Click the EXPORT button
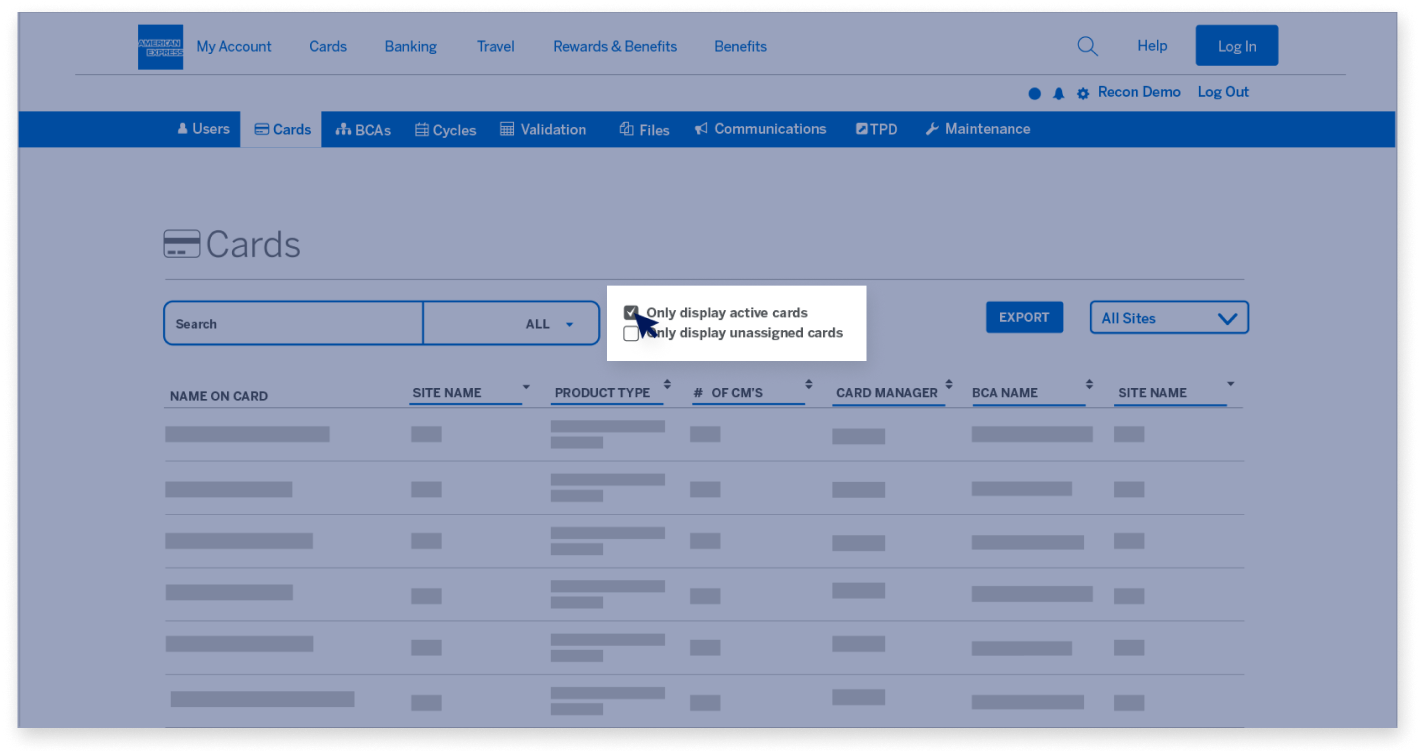The image size is (1421, 751). [x=1024, y=317]
